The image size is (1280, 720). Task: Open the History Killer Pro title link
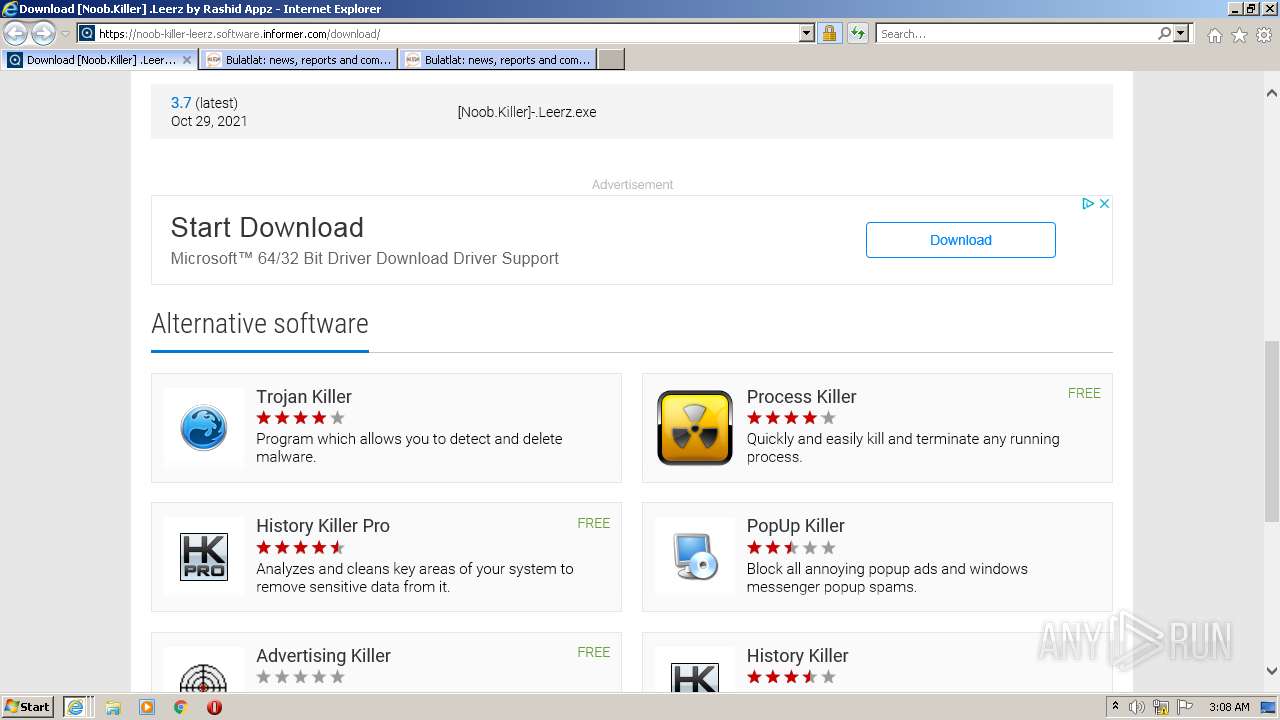pyautogui.click(x=323, y=526)
